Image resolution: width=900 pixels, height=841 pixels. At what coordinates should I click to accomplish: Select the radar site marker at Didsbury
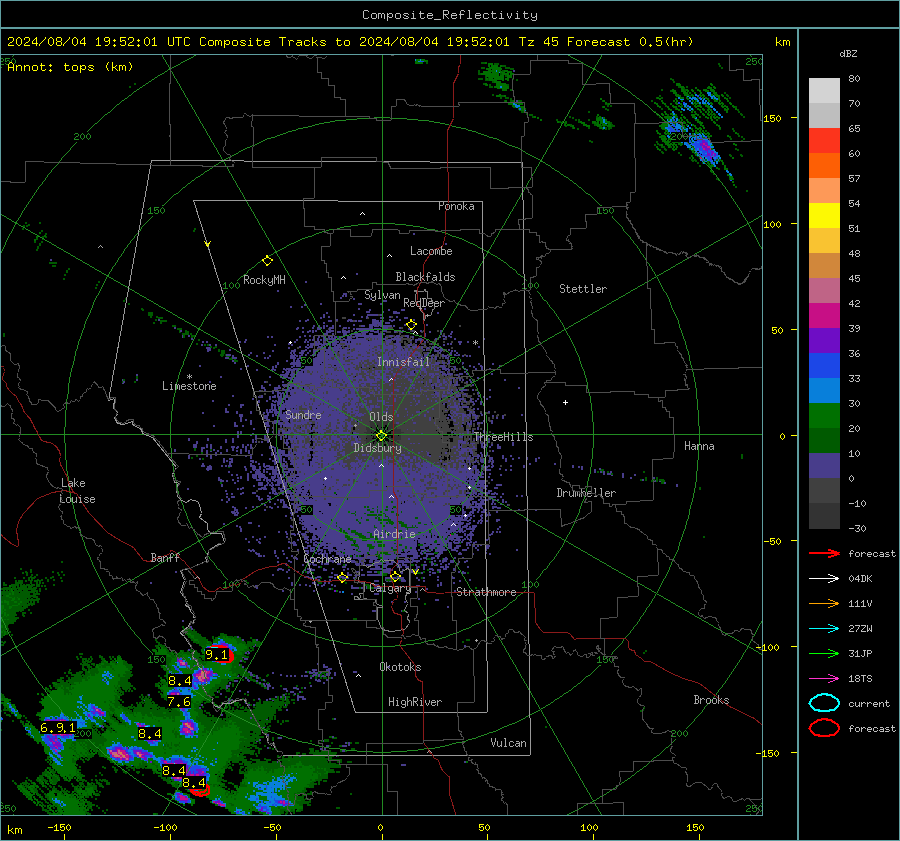coord(381,435)
